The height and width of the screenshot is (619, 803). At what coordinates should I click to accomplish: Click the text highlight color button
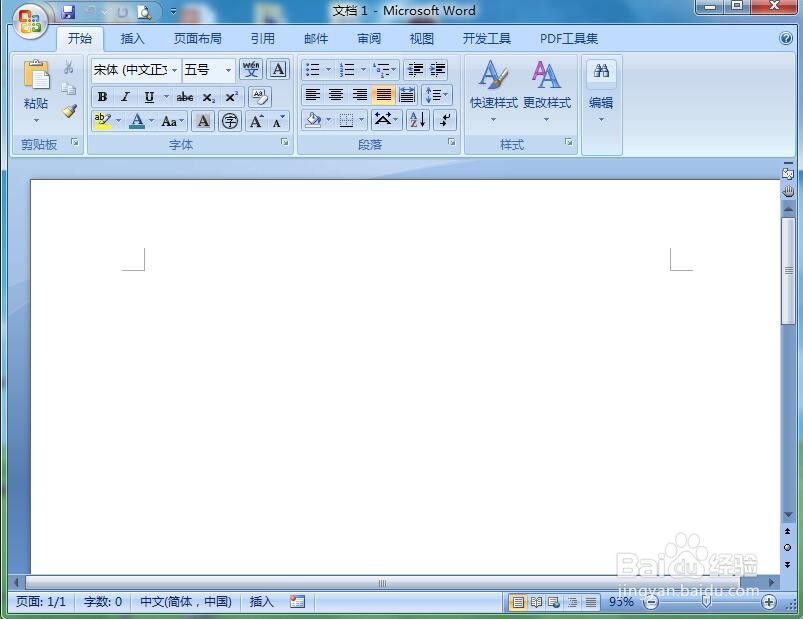click(103, 121)
